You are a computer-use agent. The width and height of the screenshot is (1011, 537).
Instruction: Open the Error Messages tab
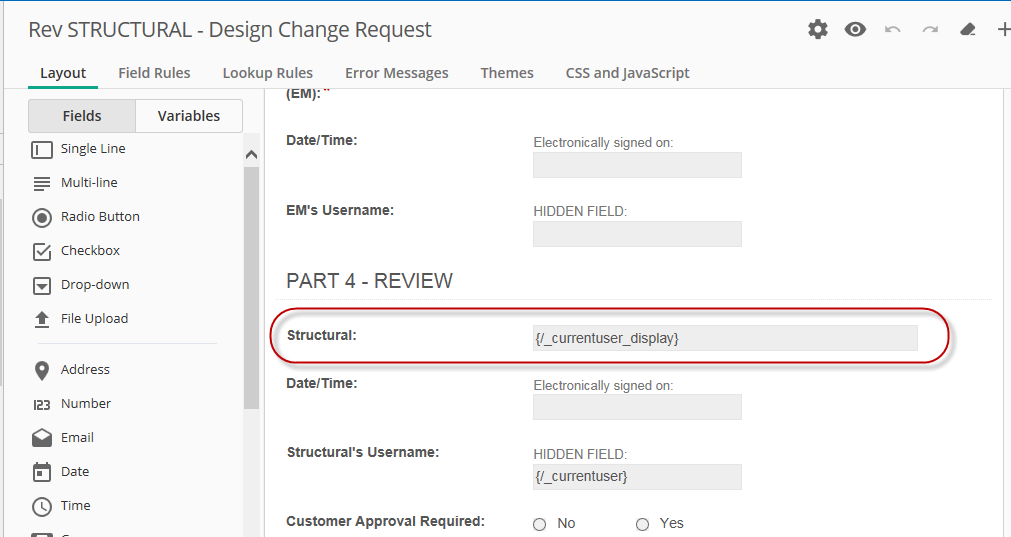tap(397, 73)
